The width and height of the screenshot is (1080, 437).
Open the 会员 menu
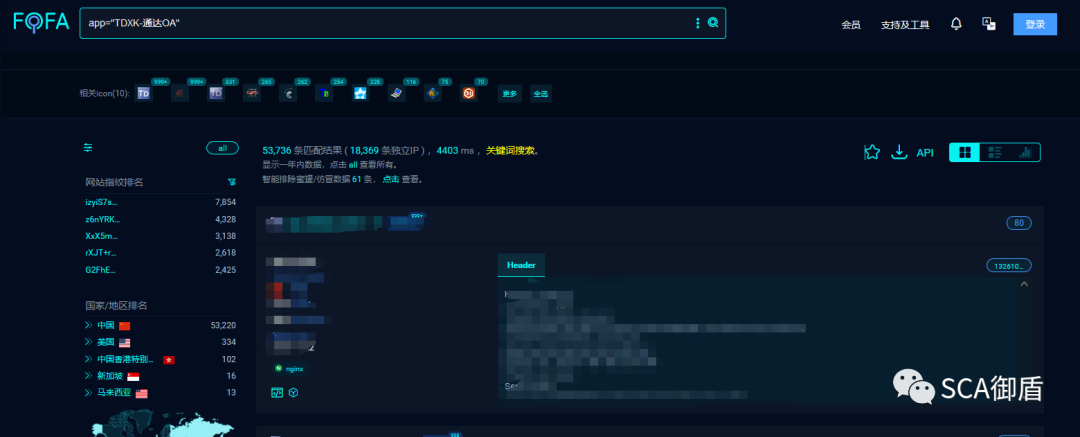pyautogui.click(x=851, y=25)
